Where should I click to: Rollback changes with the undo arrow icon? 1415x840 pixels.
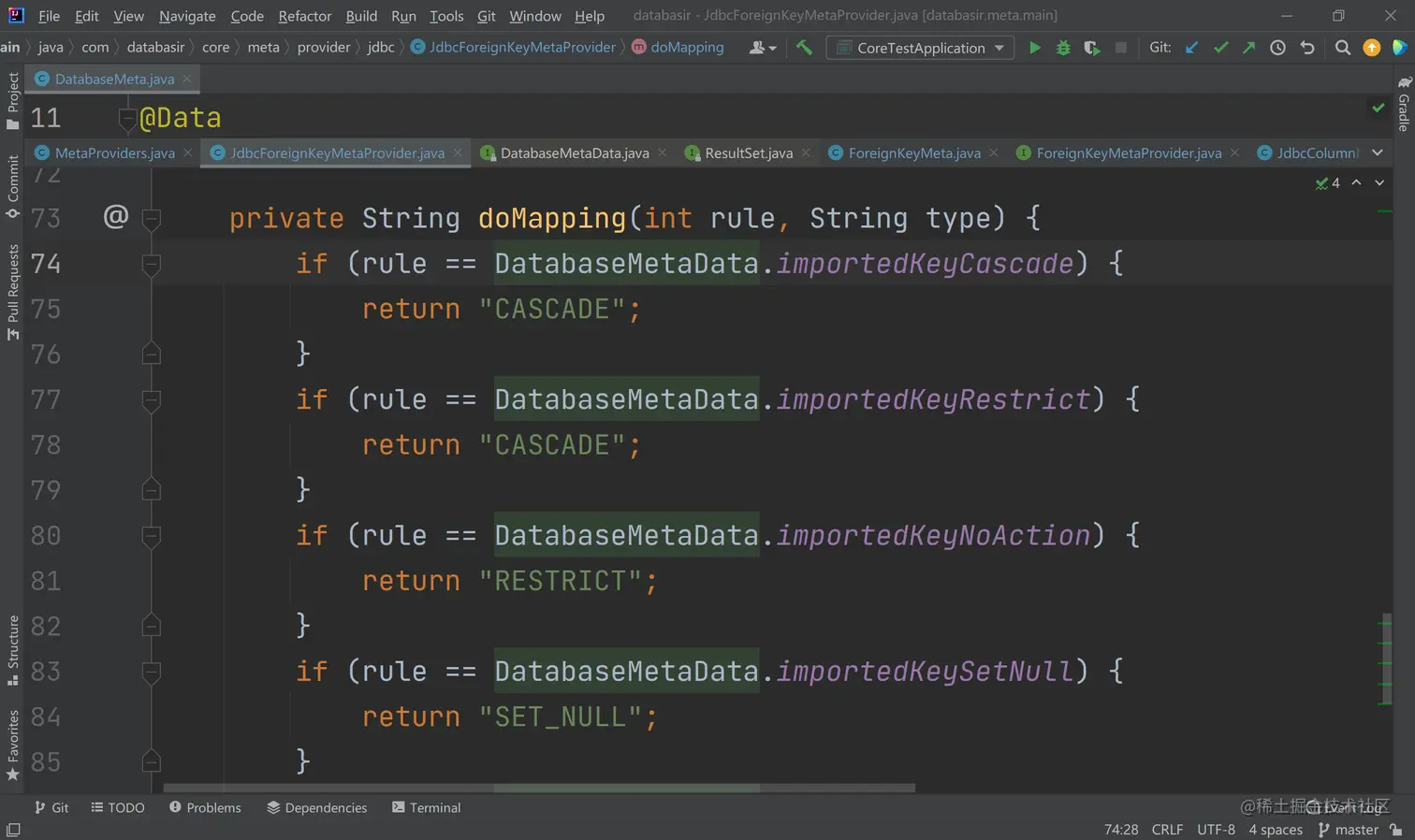[x=1307, y=48]
